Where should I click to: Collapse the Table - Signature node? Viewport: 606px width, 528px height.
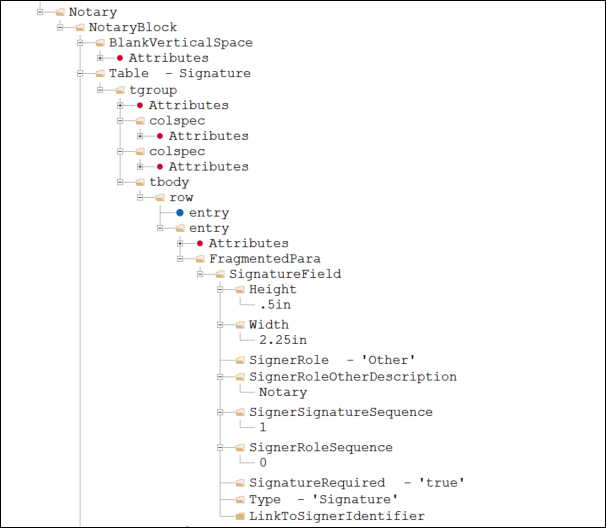point(80,73)
